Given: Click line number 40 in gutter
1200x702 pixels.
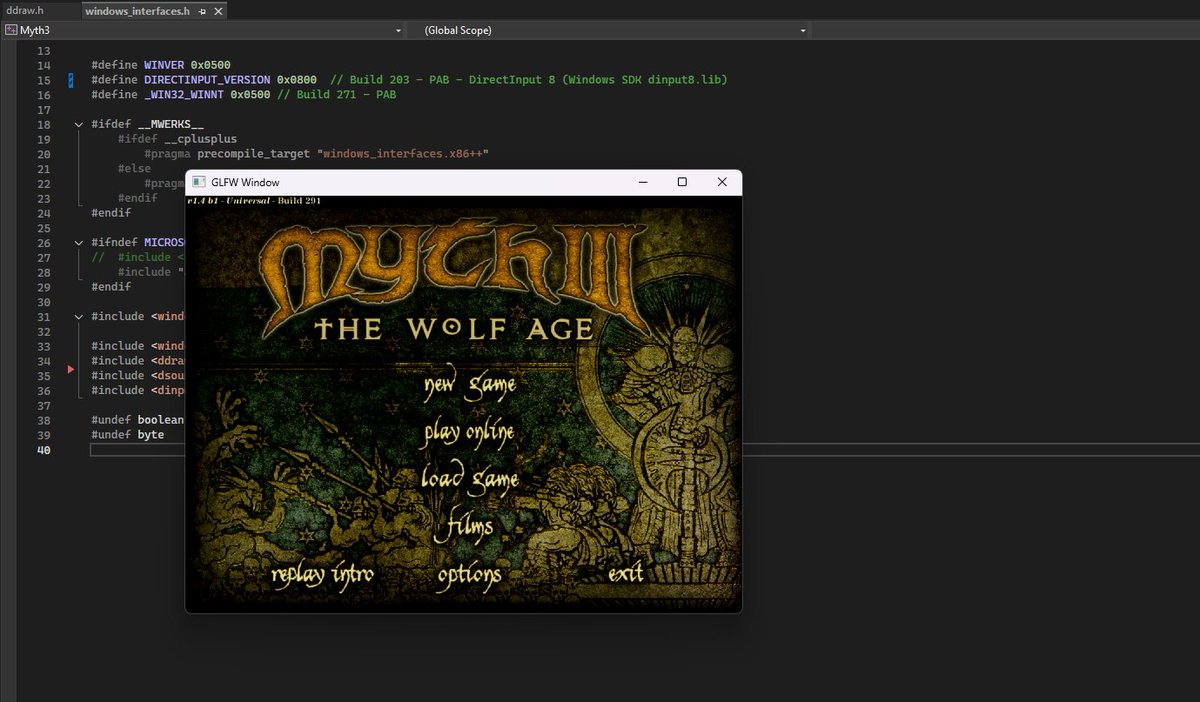Looking at the screenshot, I should coord(43,450).
